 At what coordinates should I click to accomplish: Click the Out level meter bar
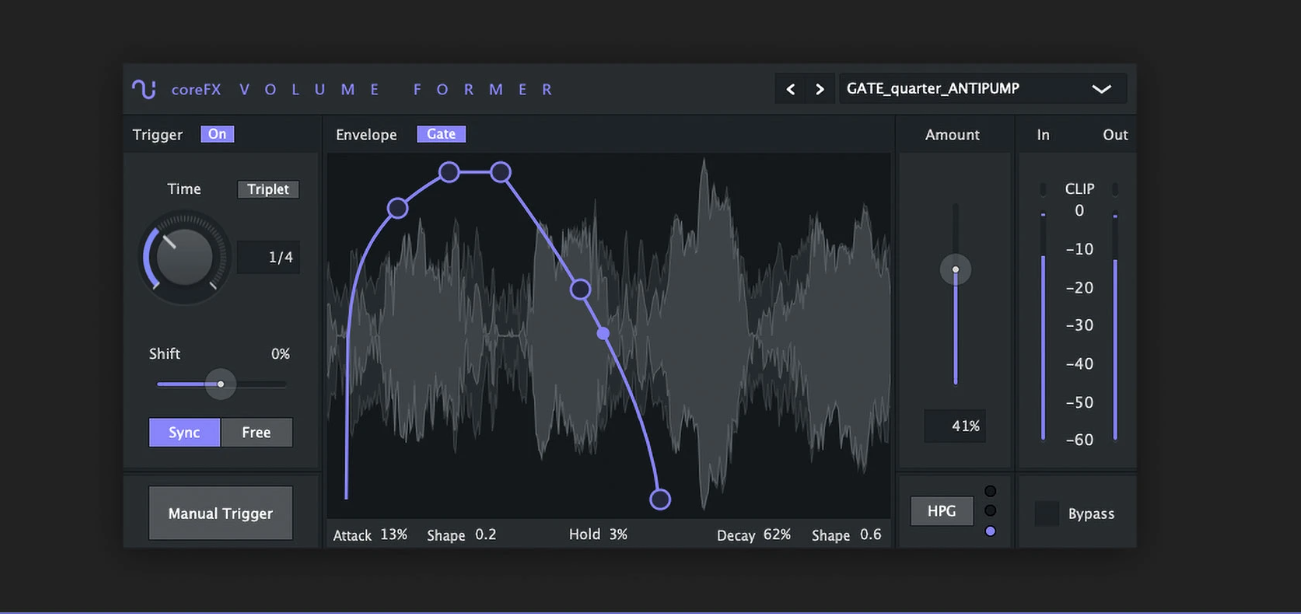tap(1115, 349)
